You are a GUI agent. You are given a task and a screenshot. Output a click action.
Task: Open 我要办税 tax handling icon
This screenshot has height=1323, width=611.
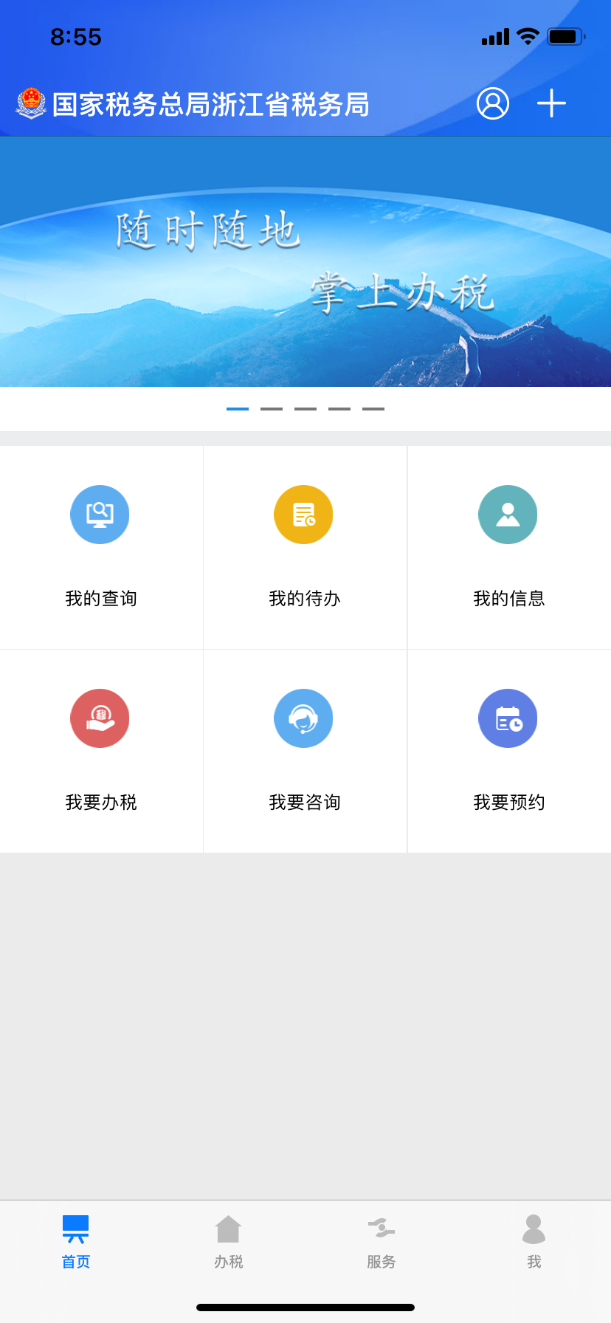tap(100, 719)
